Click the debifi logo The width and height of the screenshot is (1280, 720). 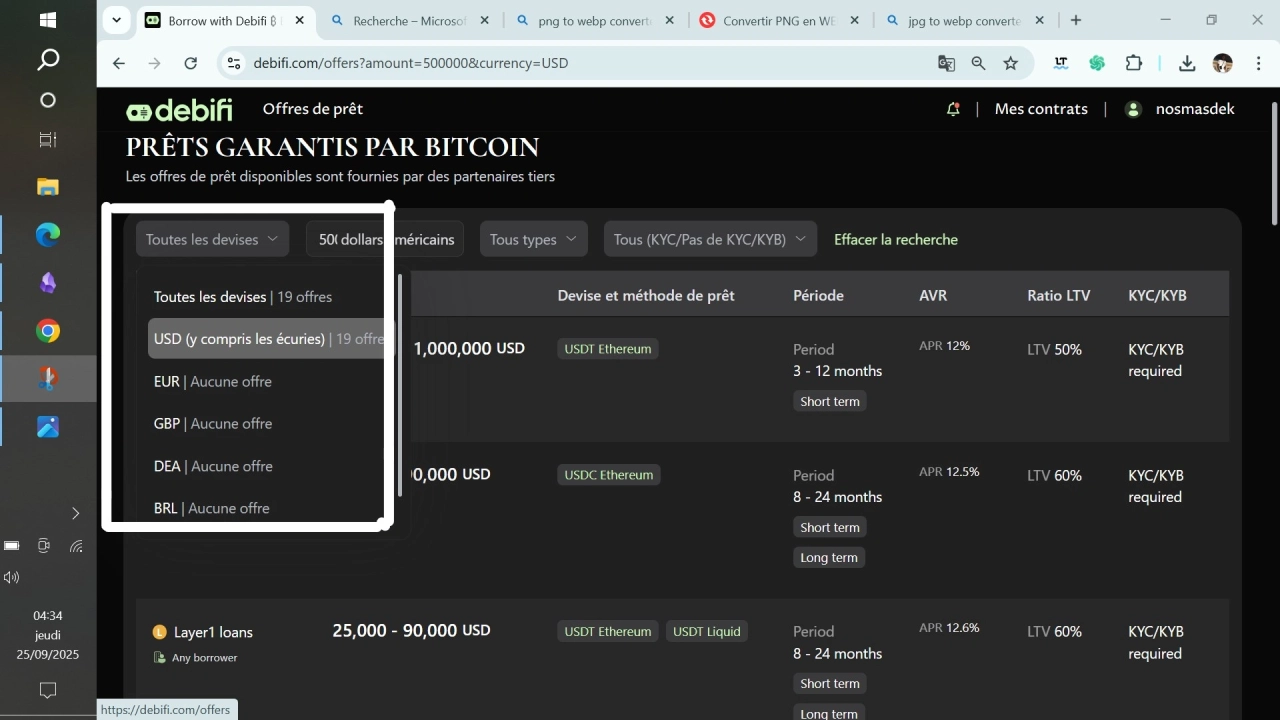coord(179,110)
